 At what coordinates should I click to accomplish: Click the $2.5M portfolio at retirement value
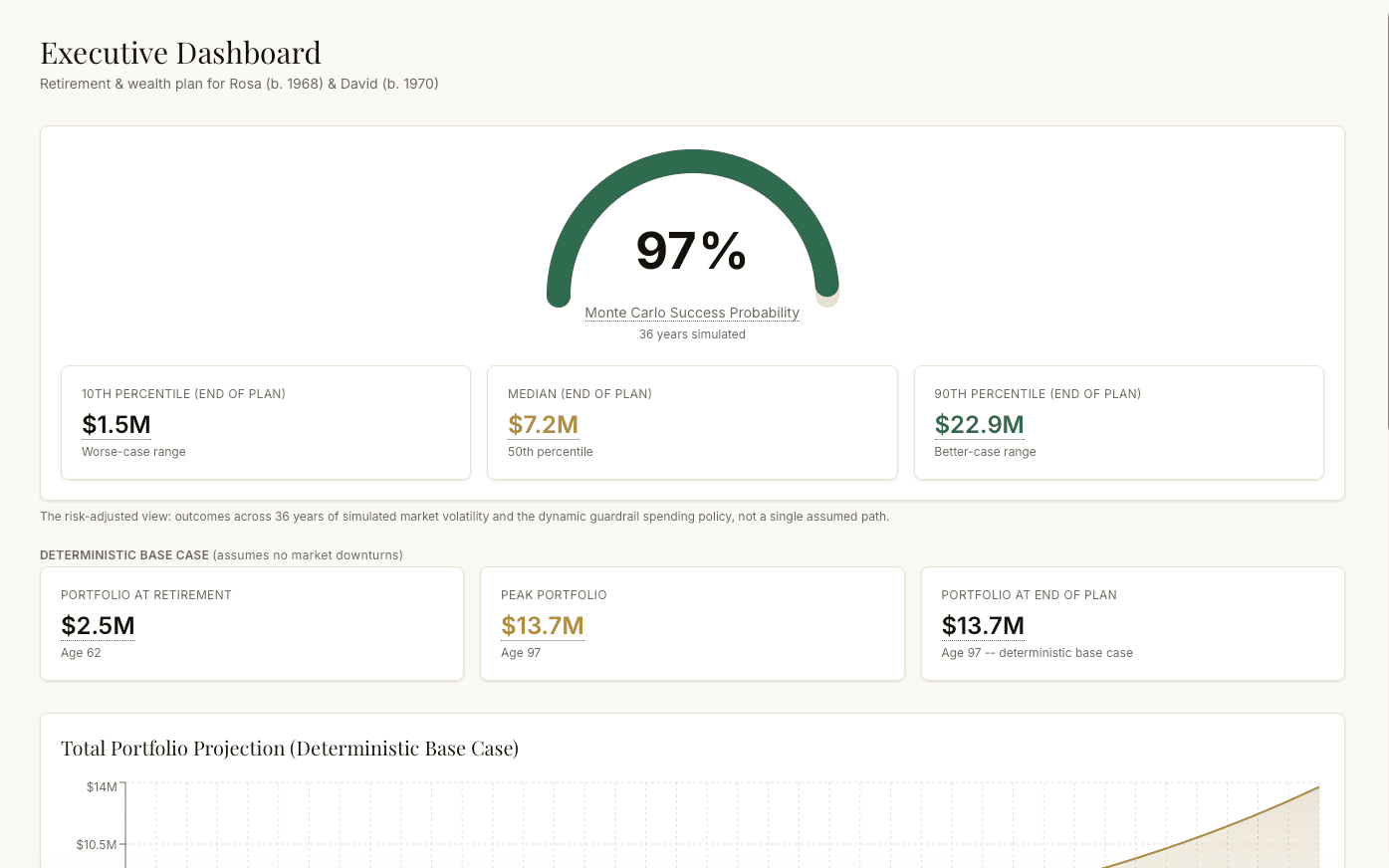click(98, 626)
